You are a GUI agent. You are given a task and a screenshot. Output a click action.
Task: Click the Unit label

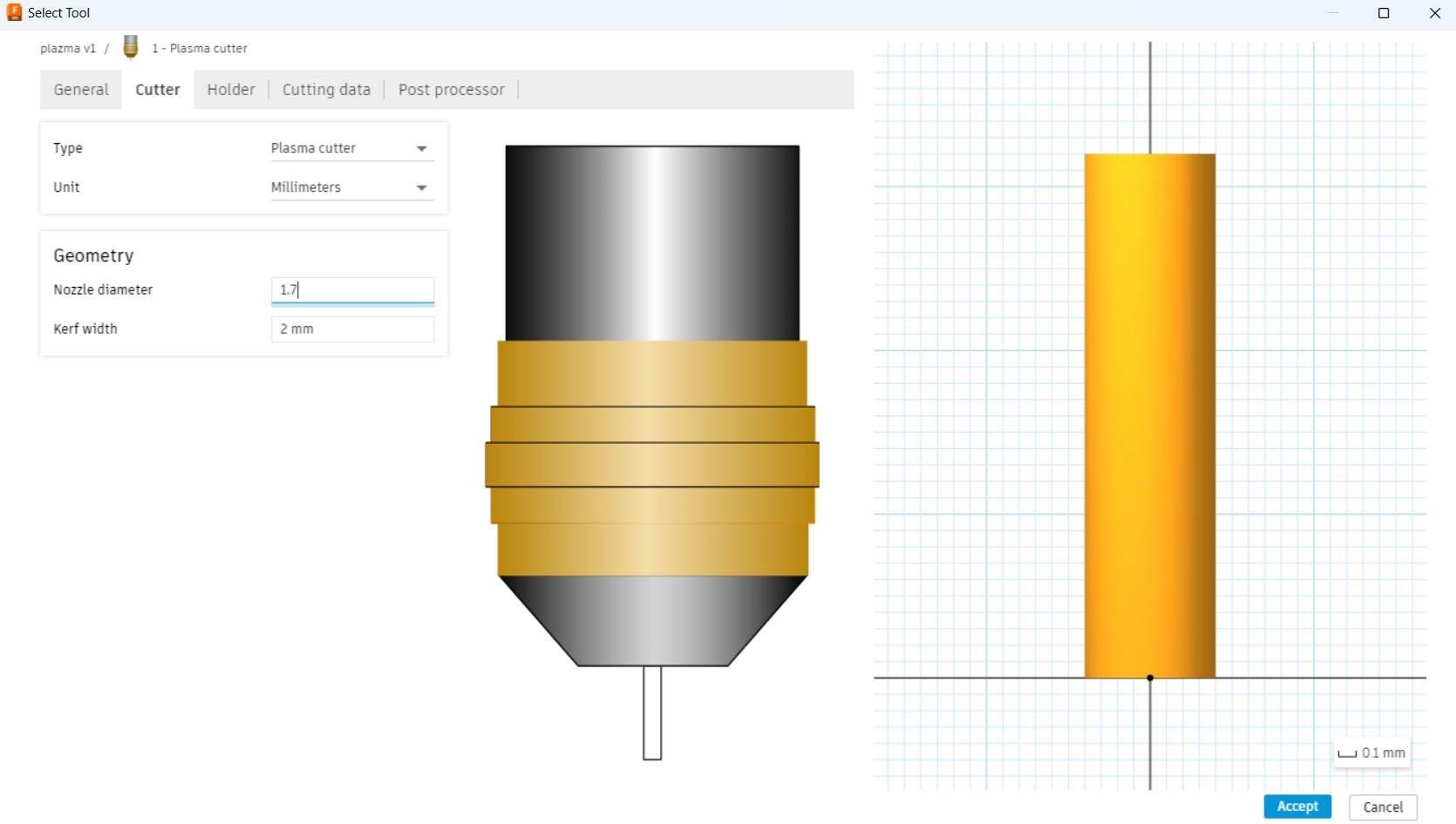[x=66, y=187]
